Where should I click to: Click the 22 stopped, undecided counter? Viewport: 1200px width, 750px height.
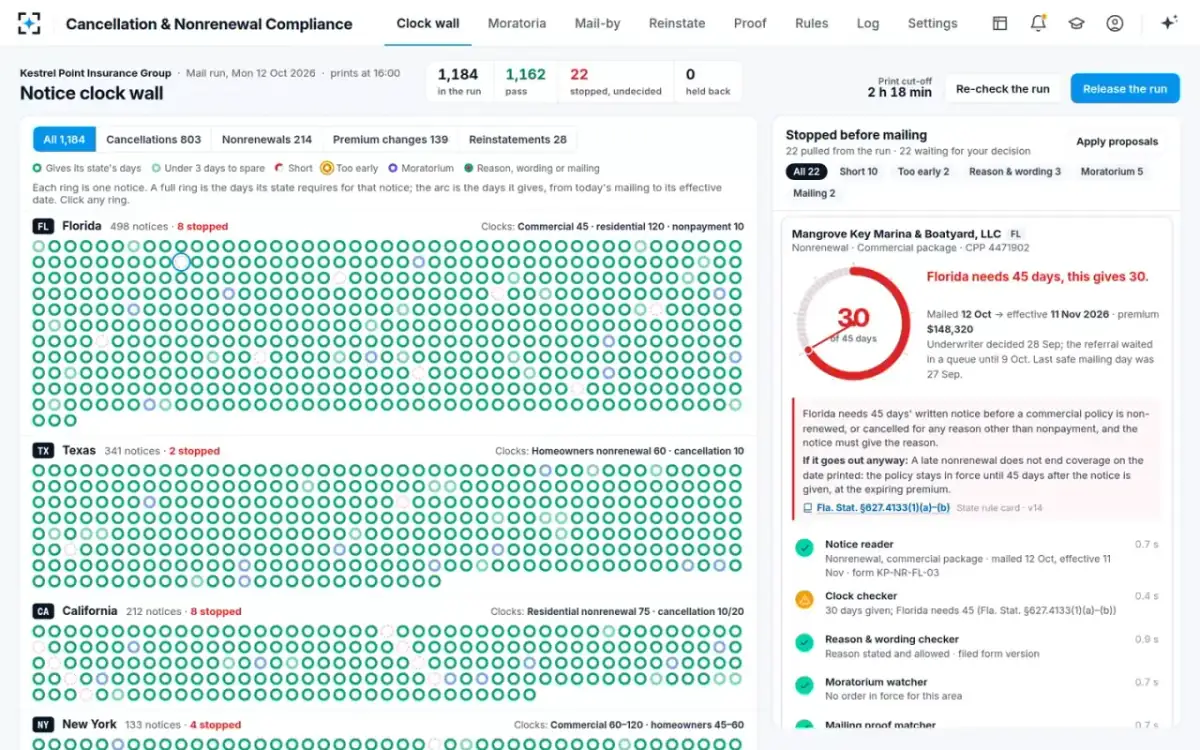tap(616, 82)
